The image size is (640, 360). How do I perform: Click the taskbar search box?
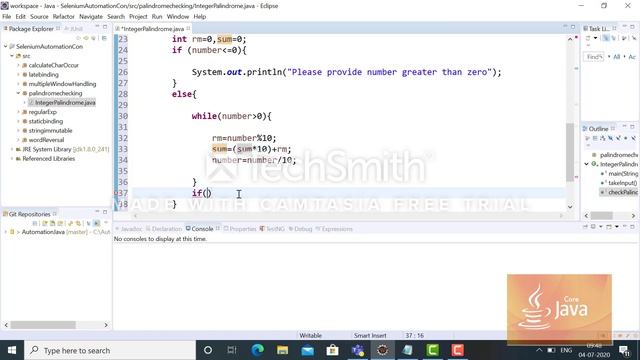(110, 350)
